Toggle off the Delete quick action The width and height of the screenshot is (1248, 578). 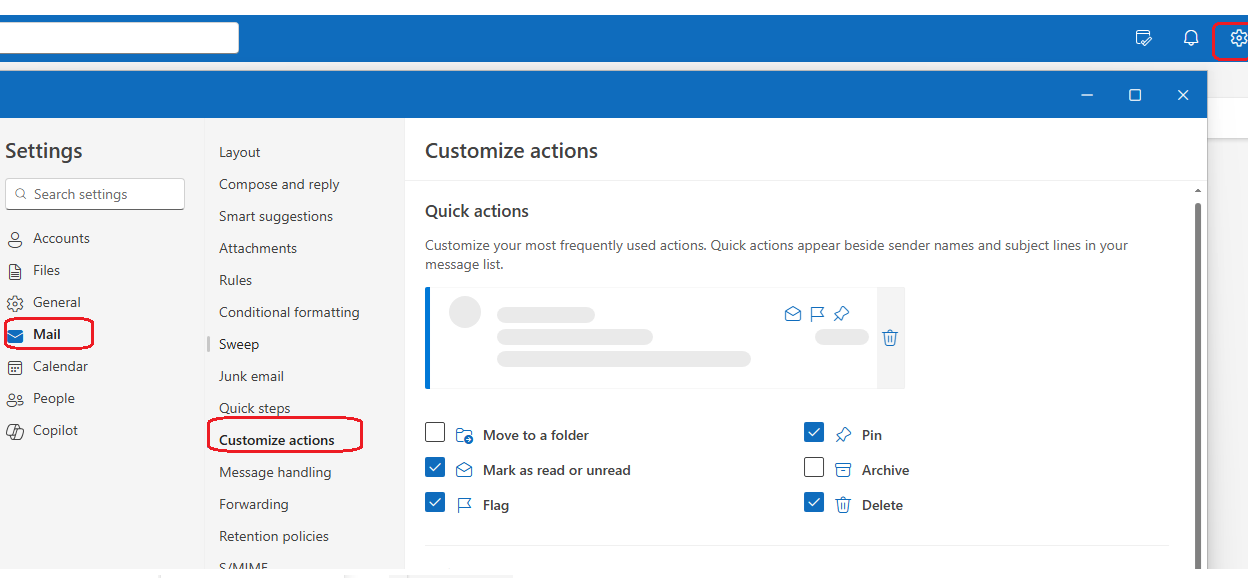[814, 502]
